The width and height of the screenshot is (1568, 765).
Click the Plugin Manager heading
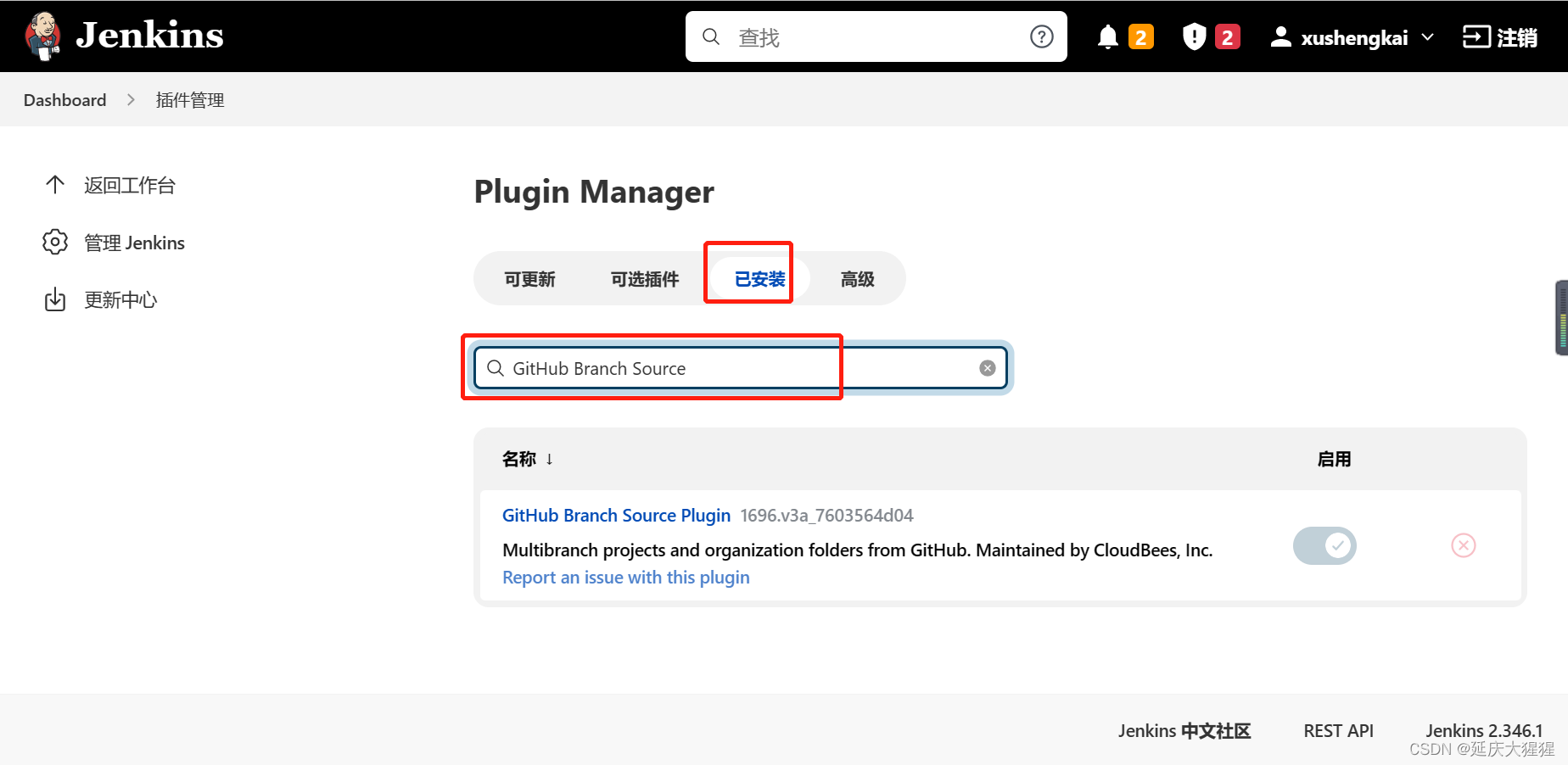click(594, 192)
